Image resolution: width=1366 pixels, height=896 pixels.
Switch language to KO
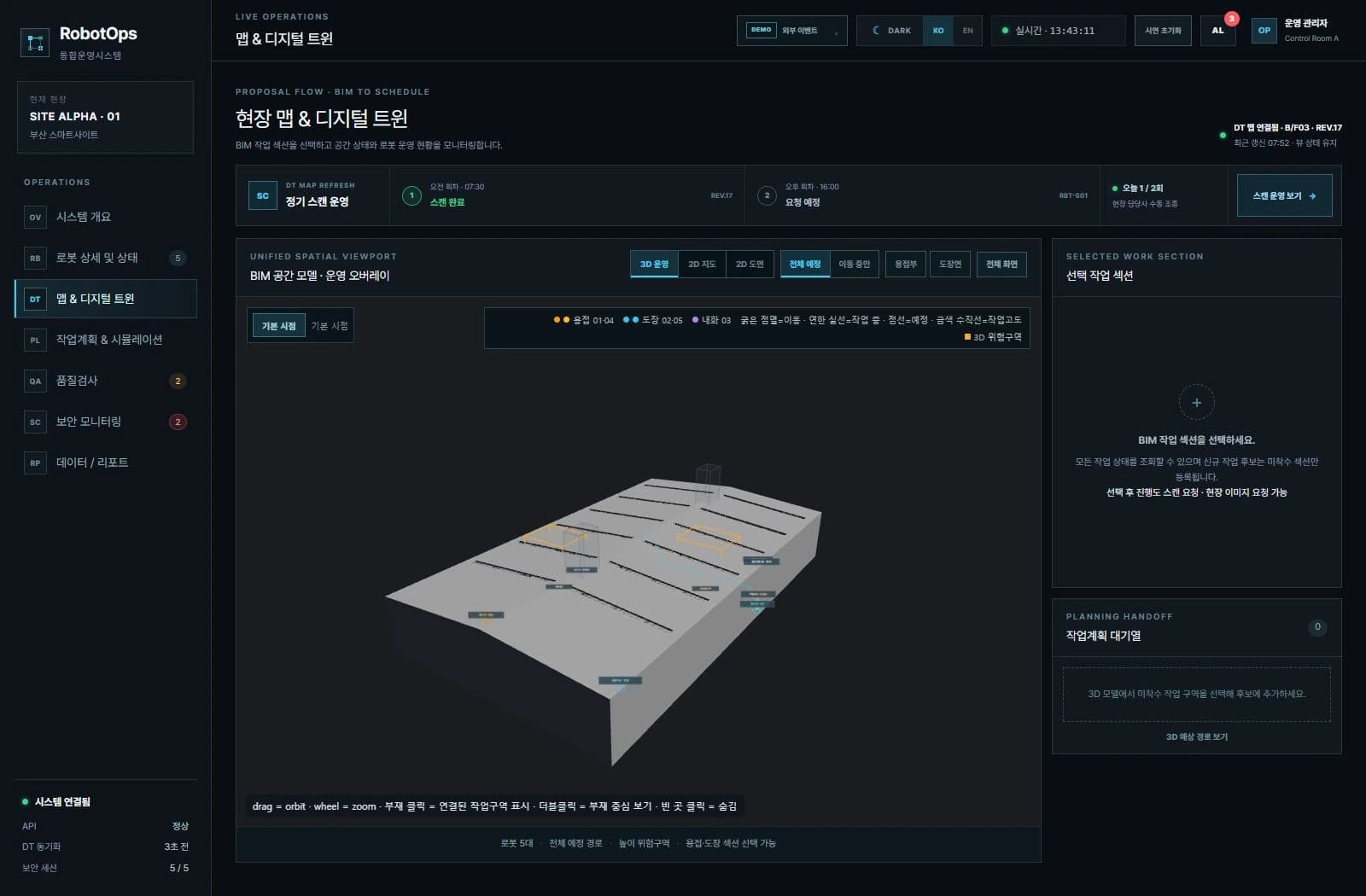pos(938,31)
